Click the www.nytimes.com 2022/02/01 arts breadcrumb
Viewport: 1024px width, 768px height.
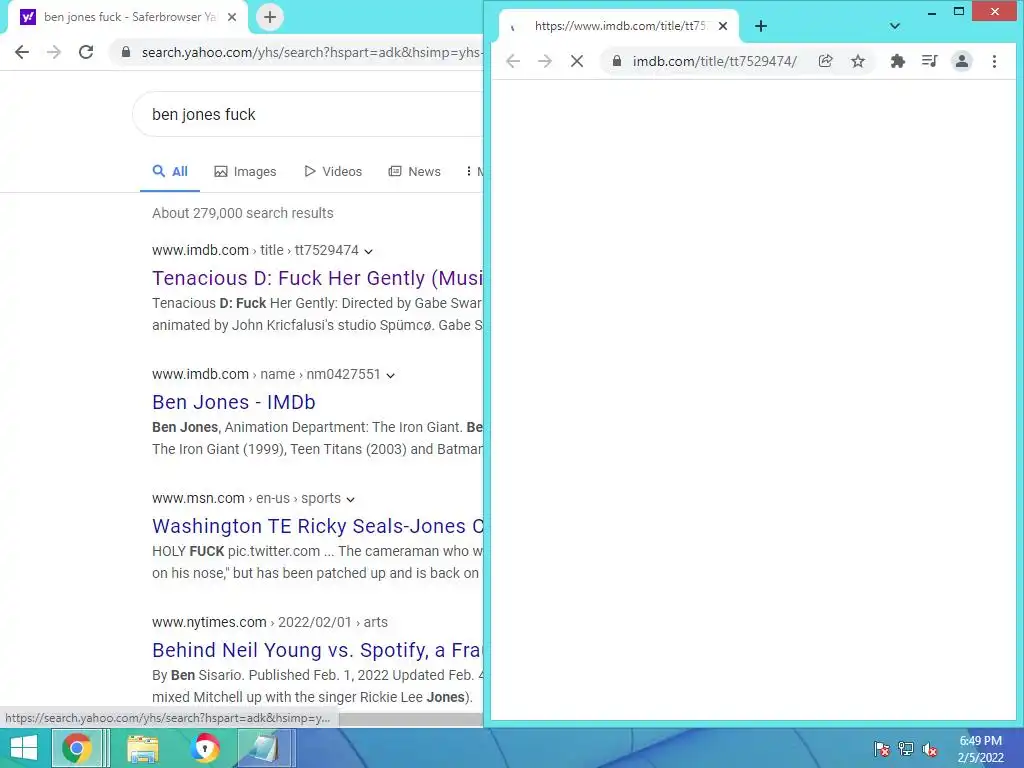(270, 622)
